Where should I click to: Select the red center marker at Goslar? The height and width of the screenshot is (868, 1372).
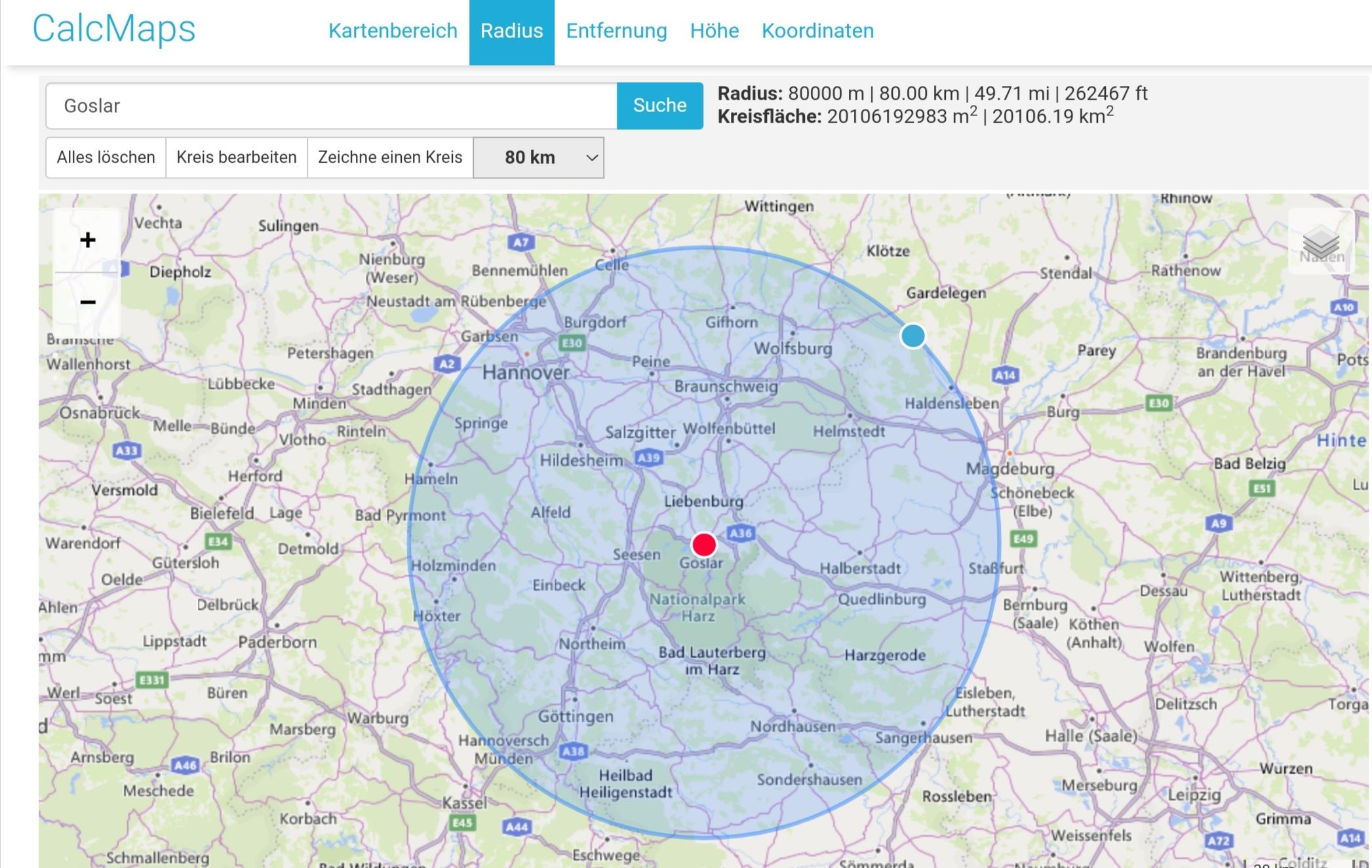click(x=704, y=544)
